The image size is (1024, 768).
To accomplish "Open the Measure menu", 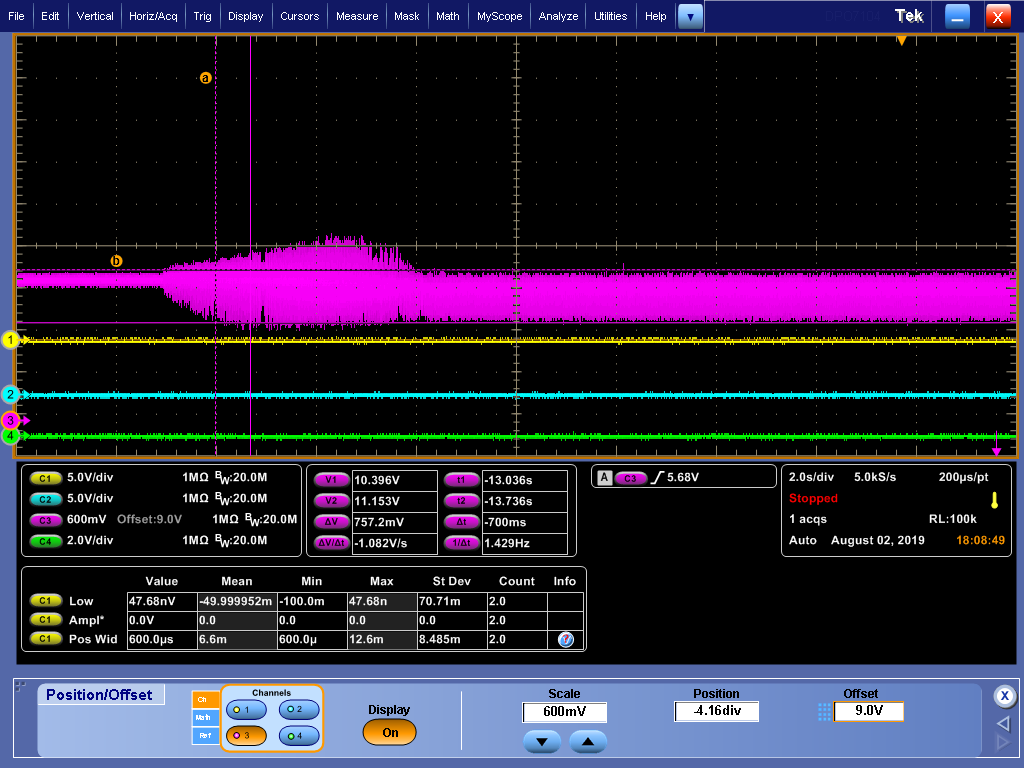I will pos(357,16).
